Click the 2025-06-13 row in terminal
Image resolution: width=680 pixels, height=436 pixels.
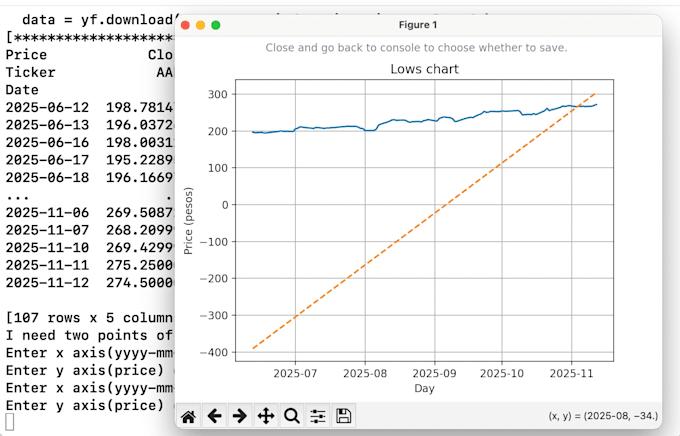pyautogui.click(x=90, y=125)
